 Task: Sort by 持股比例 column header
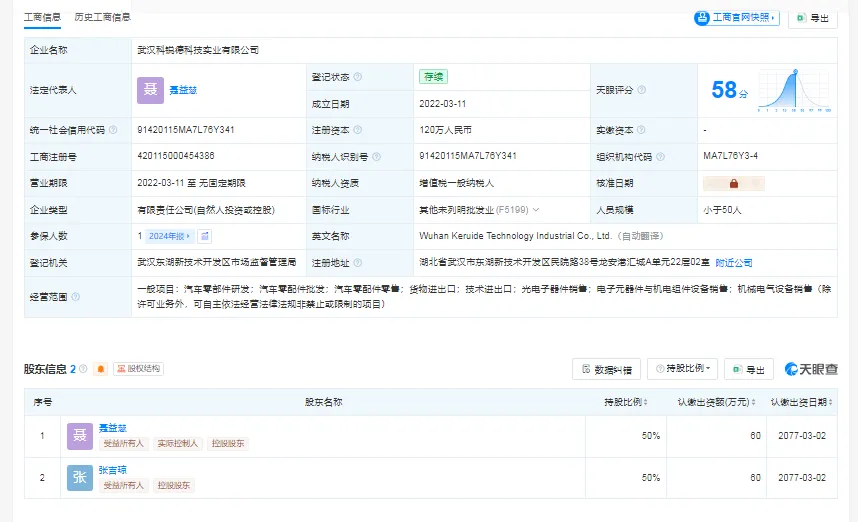(625, 402)
